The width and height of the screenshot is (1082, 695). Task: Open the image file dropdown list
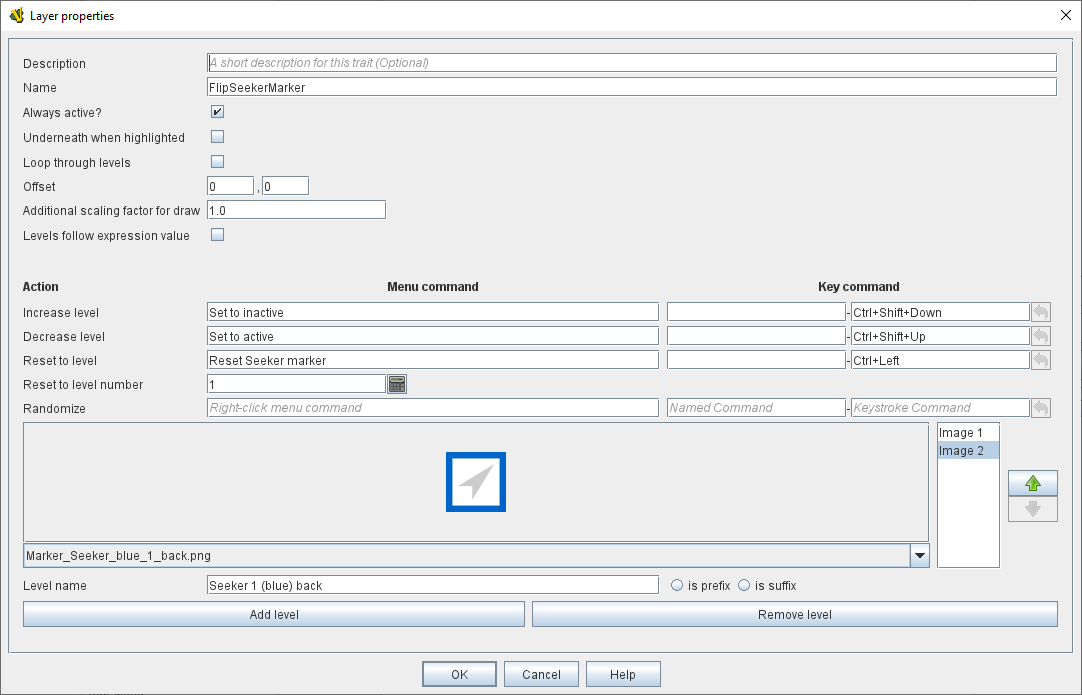[x=919, y=555]
